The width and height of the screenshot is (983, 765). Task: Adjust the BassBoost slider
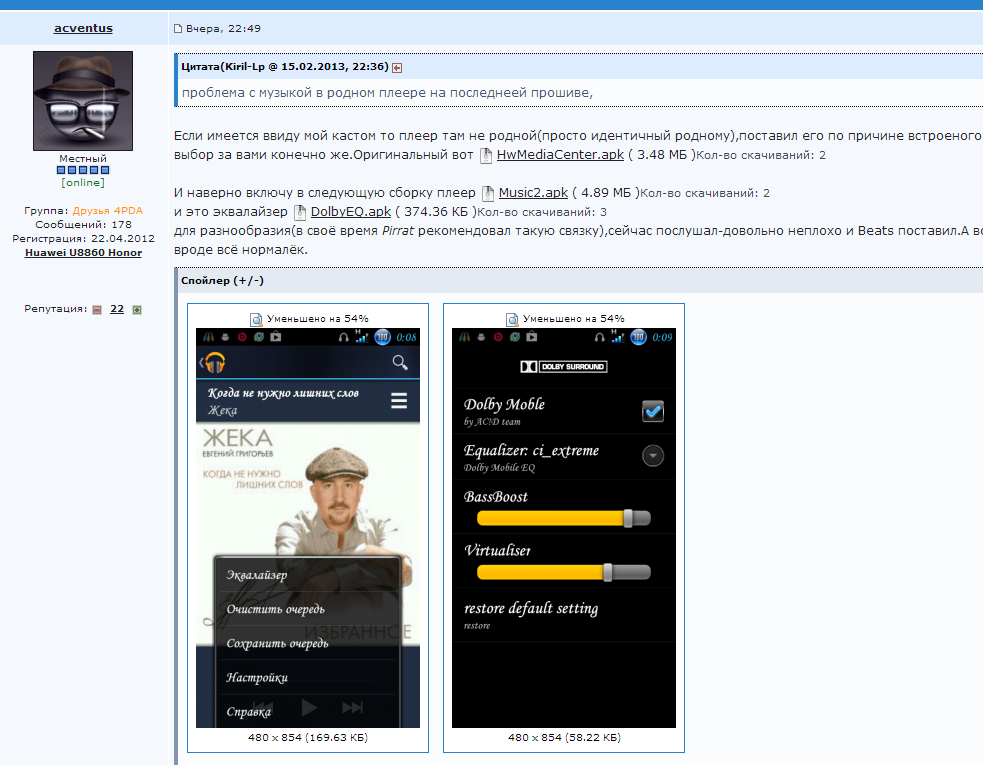564,518
